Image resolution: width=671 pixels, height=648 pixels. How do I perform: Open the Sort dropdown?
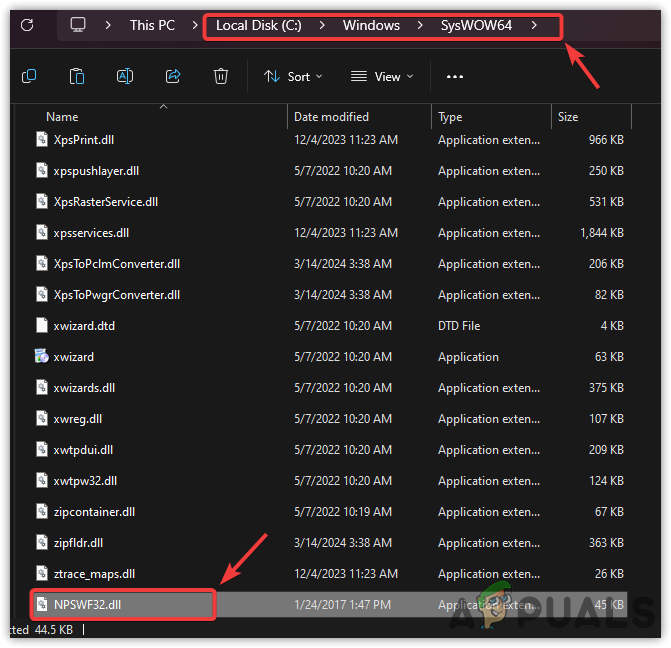(x=293, y=76)
